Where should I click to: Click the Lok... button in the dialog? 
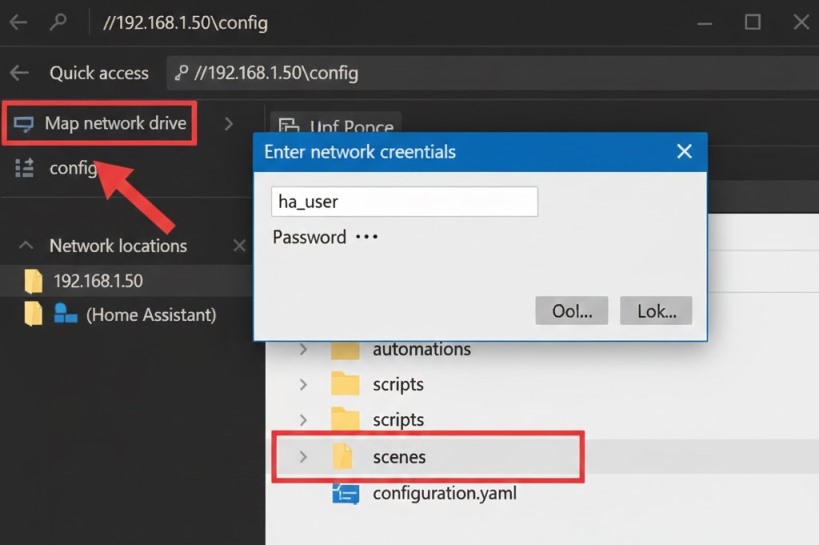[x=656, y=310]
